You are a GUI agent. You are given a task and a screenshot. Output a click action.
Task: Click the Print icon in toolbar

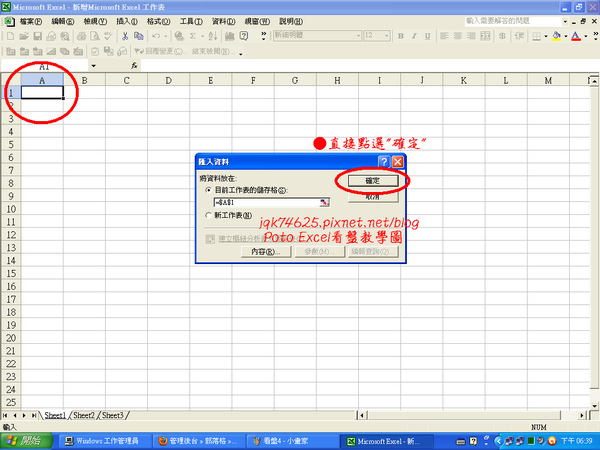pyautogui.click(x=81, y=36)
